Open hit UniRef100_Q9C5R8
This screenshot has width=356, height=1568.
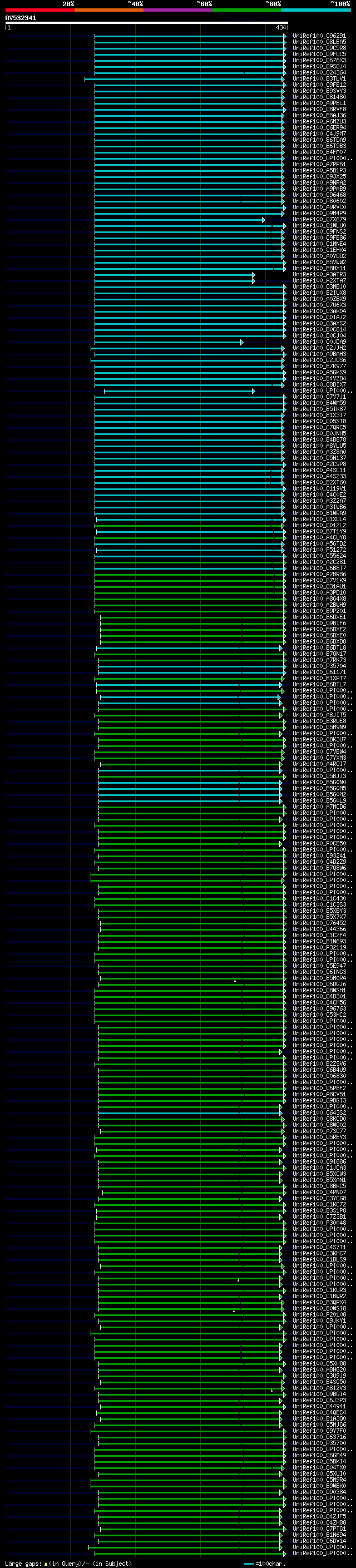tap(319, 48)
